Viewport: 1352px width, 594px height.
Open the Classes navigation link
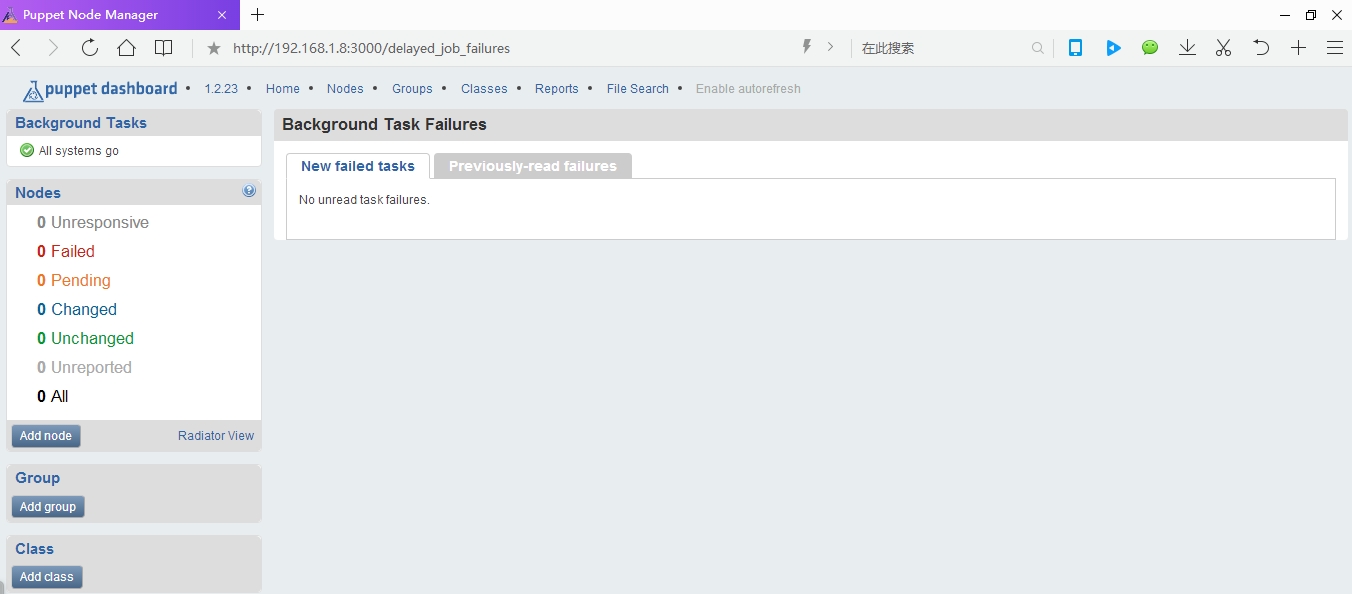pos(484,89)
